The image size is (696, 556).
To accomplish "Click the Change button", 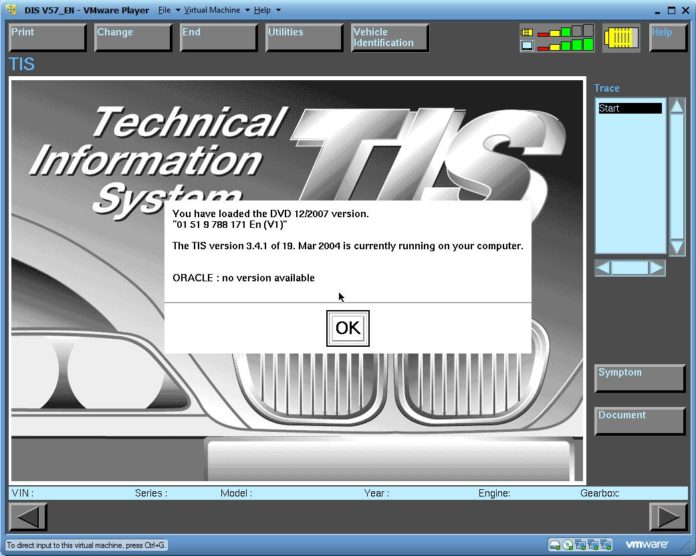I will tap(133, 38).
